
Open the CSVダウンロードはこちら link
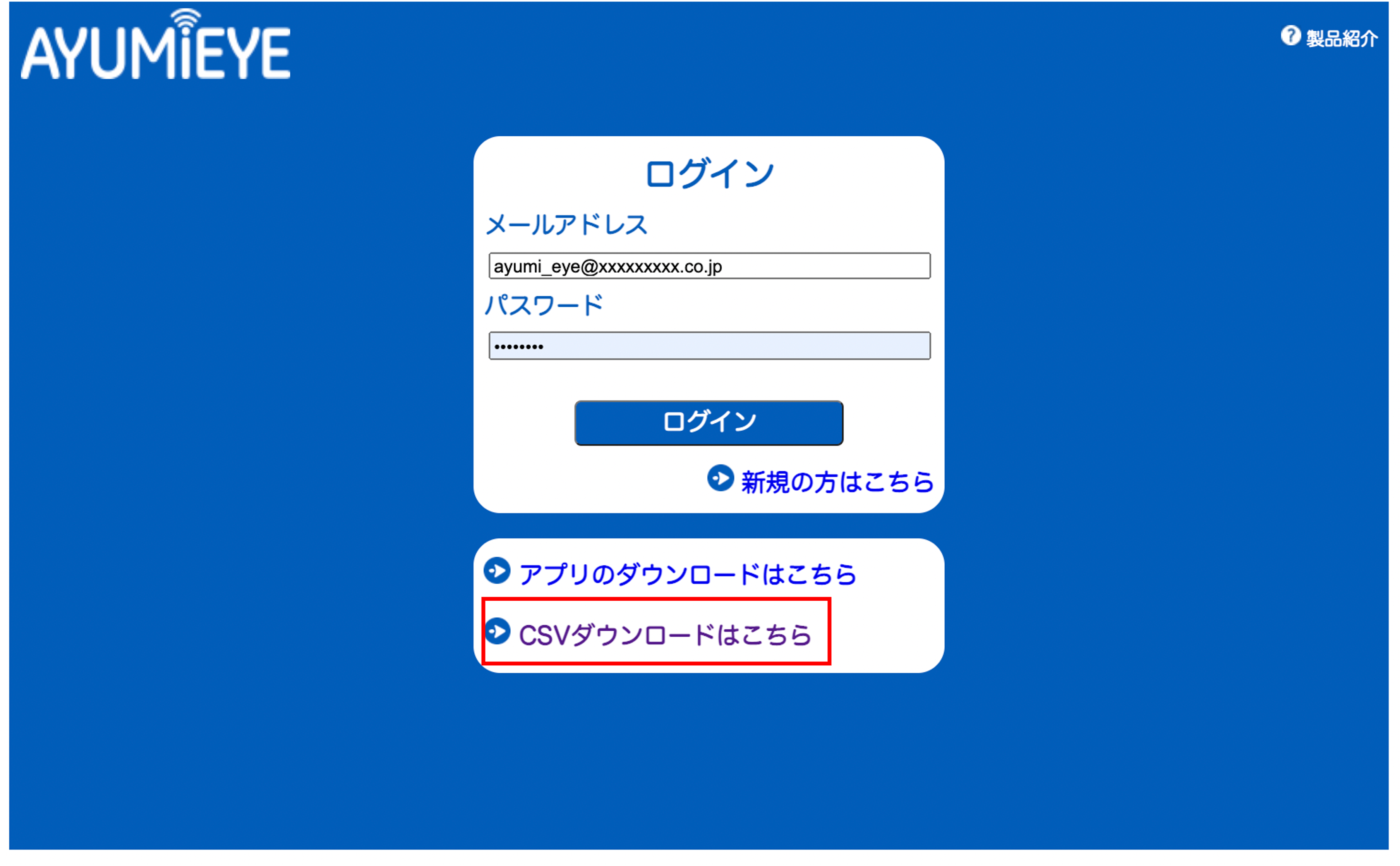pos(666,635)
